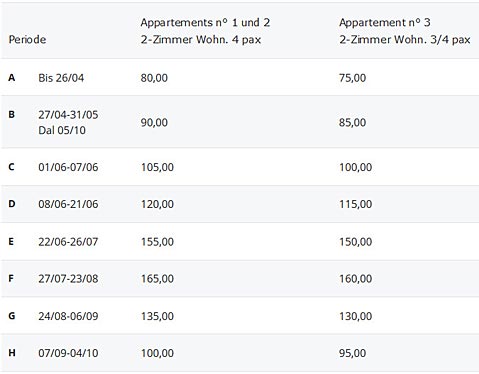Screen dimensions: 479x374
Task: Click the 115,00 price in row D
Action: coord(356,204)
